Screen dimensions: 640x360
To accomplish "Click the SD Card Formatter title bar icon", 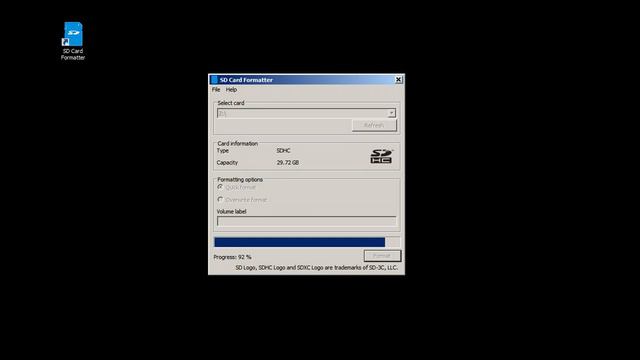I will pyautogui.click(x=214, y=80).
